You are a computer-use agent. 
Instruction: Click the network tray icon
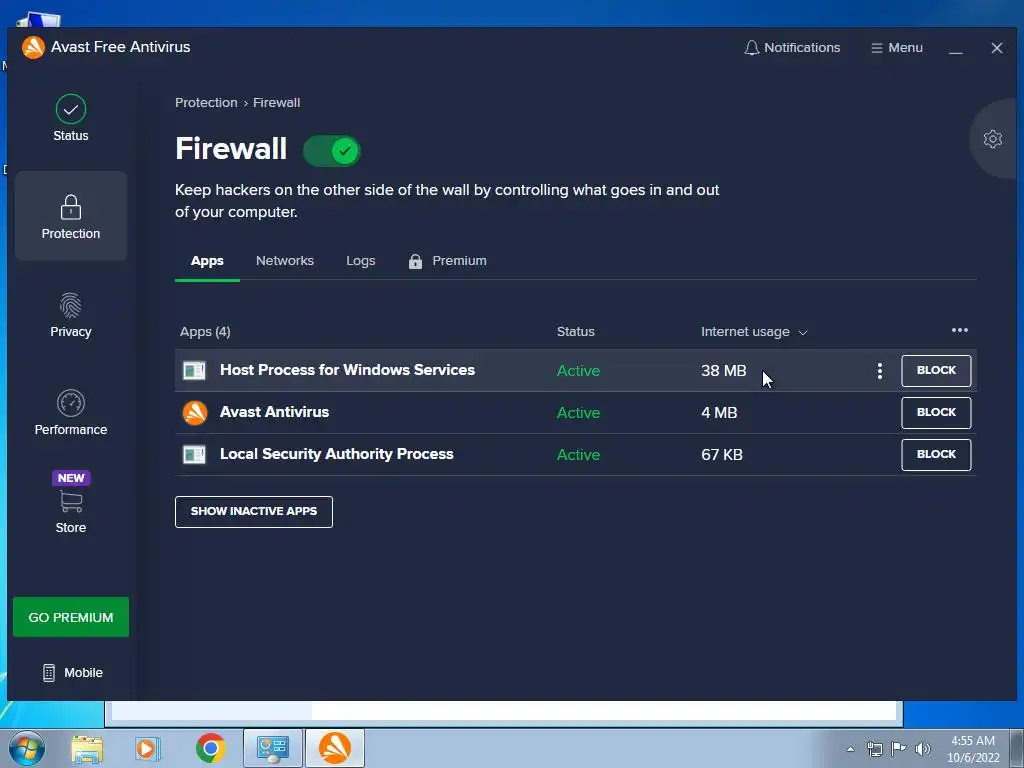click(x=874, y=749)
